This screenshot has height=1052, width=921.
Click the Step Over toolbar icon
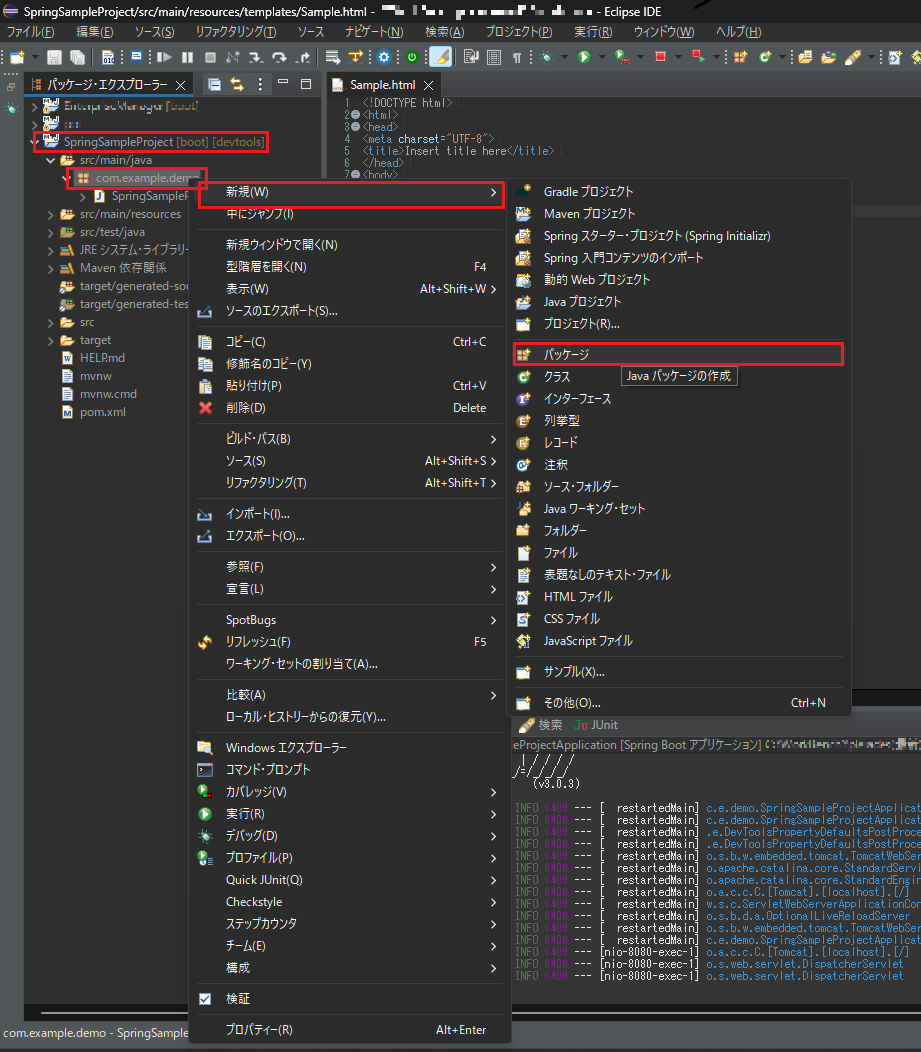click(279, 58)
